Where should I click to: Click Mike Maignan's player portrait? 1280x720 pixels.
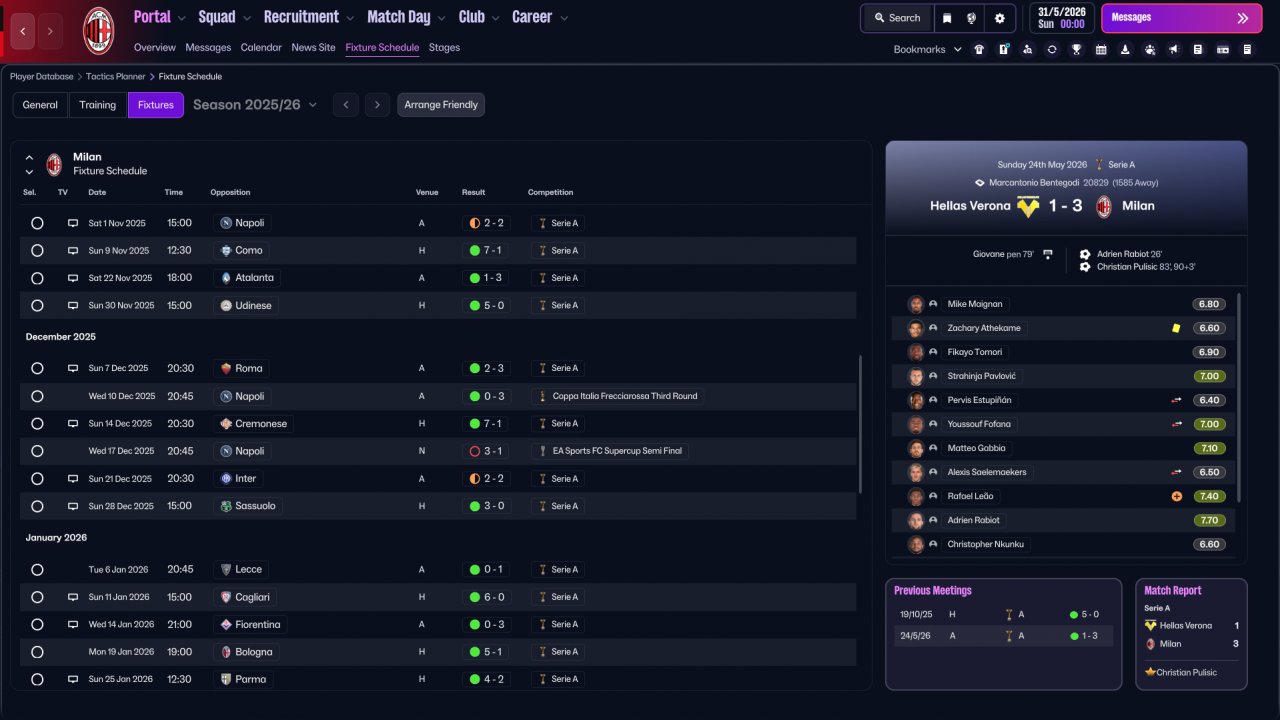coord(915,304)
